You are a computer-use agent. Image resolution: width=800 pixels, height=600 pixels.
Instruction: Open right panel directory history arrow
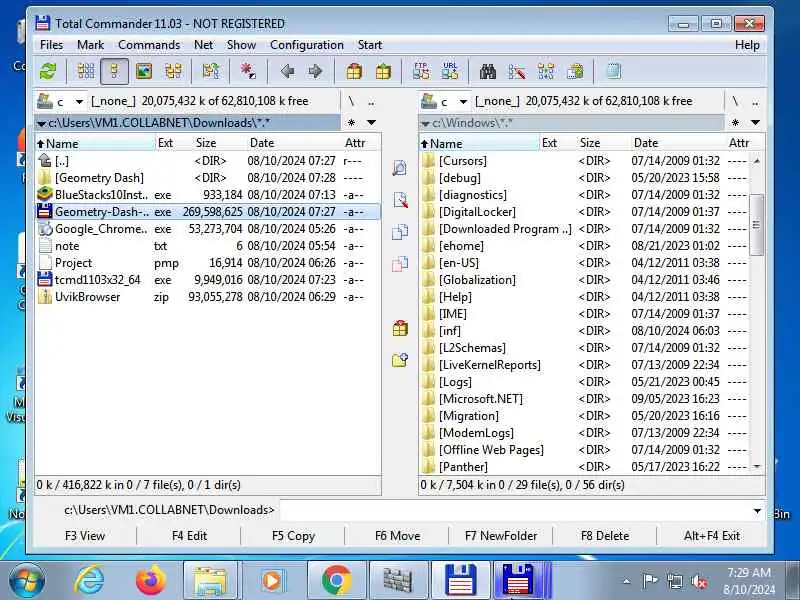click(756, 122)
